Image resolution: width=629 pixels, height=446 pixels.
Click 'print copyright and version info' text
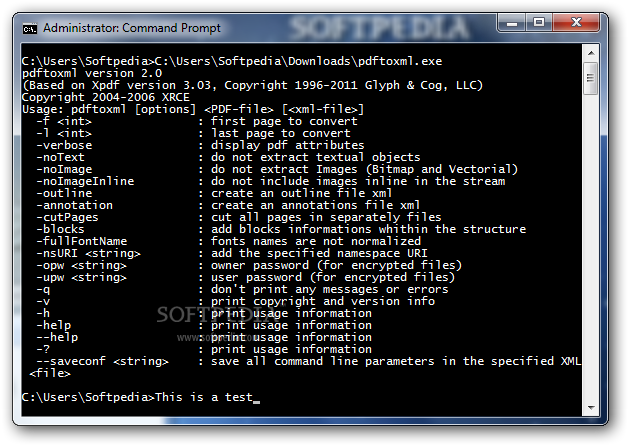[x=323, y=302]
